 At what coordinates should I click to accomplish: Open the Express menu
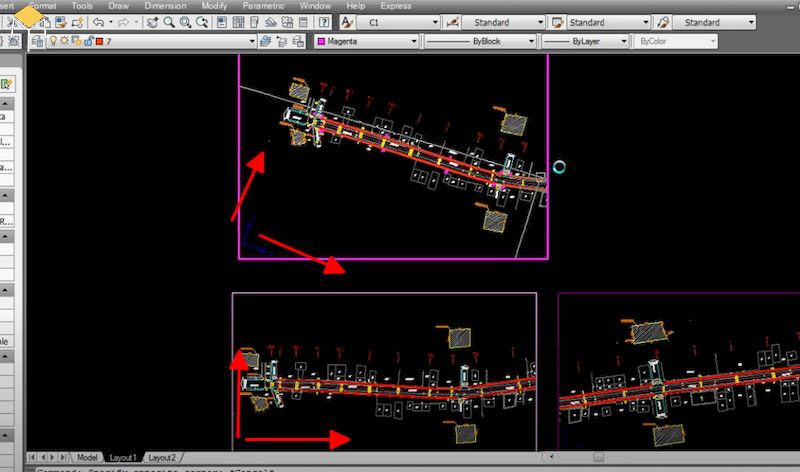click(x=395, y=6)
